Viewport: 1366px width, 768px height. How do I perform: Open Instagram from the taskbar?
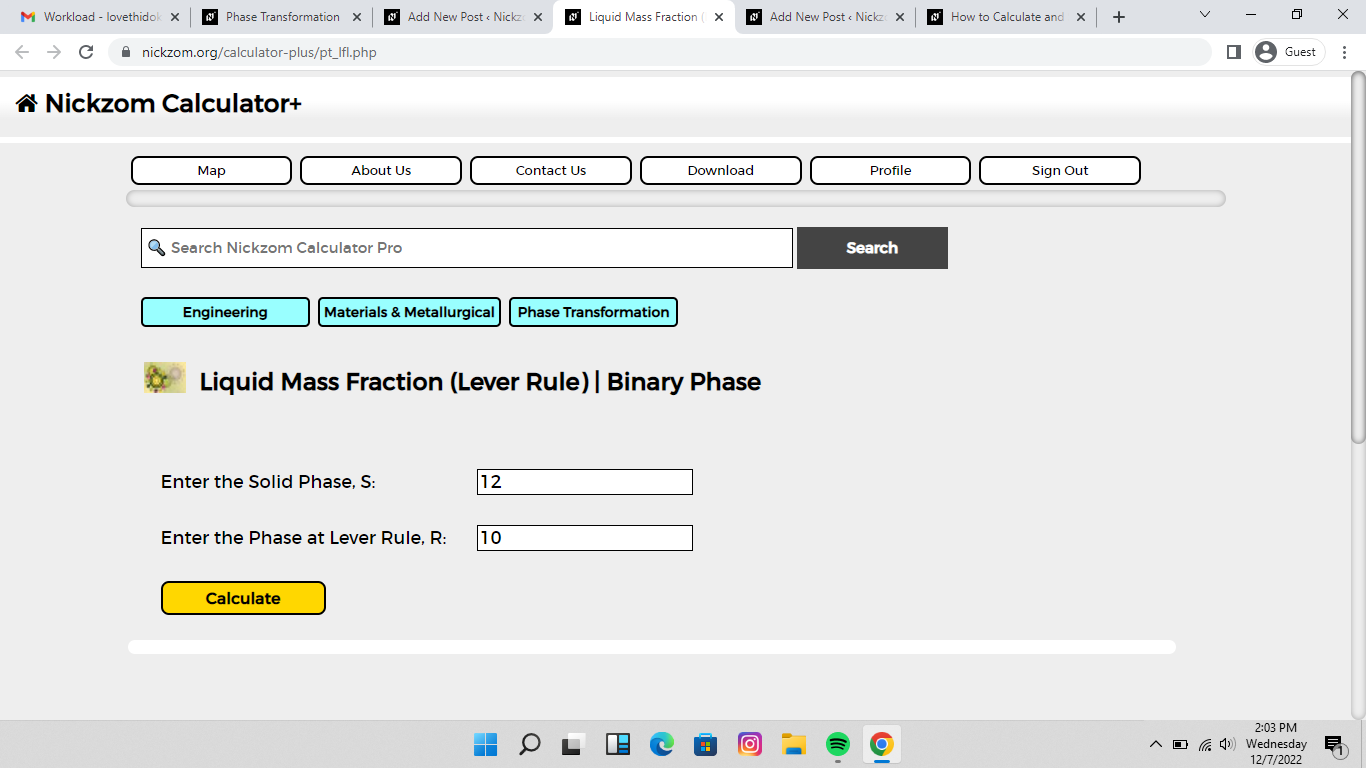pyautogui.click(x=750, y=744)
